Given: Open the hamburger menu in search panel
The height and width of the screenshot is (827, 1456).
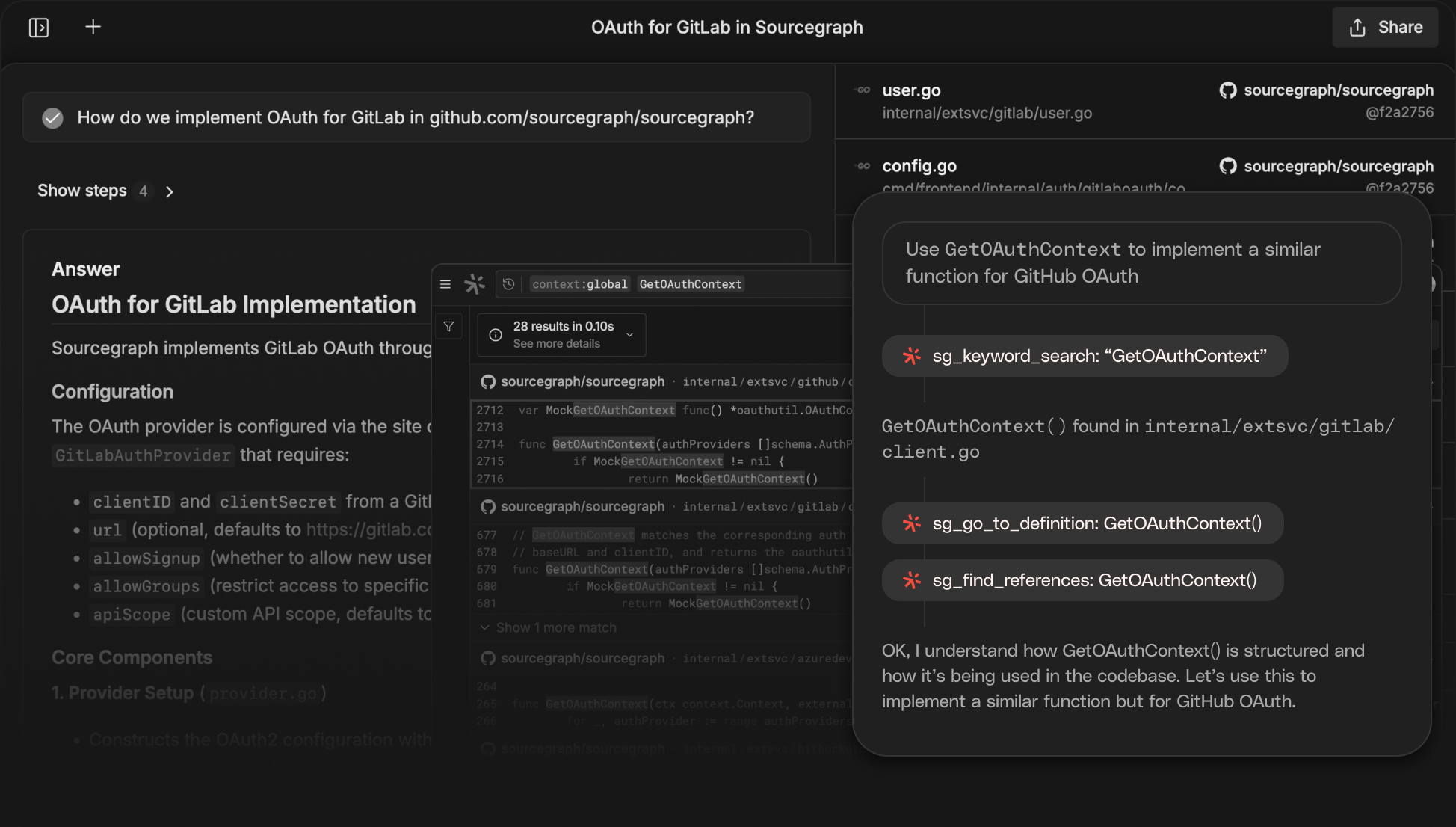Looking at the screenshot, I should 445,284.
